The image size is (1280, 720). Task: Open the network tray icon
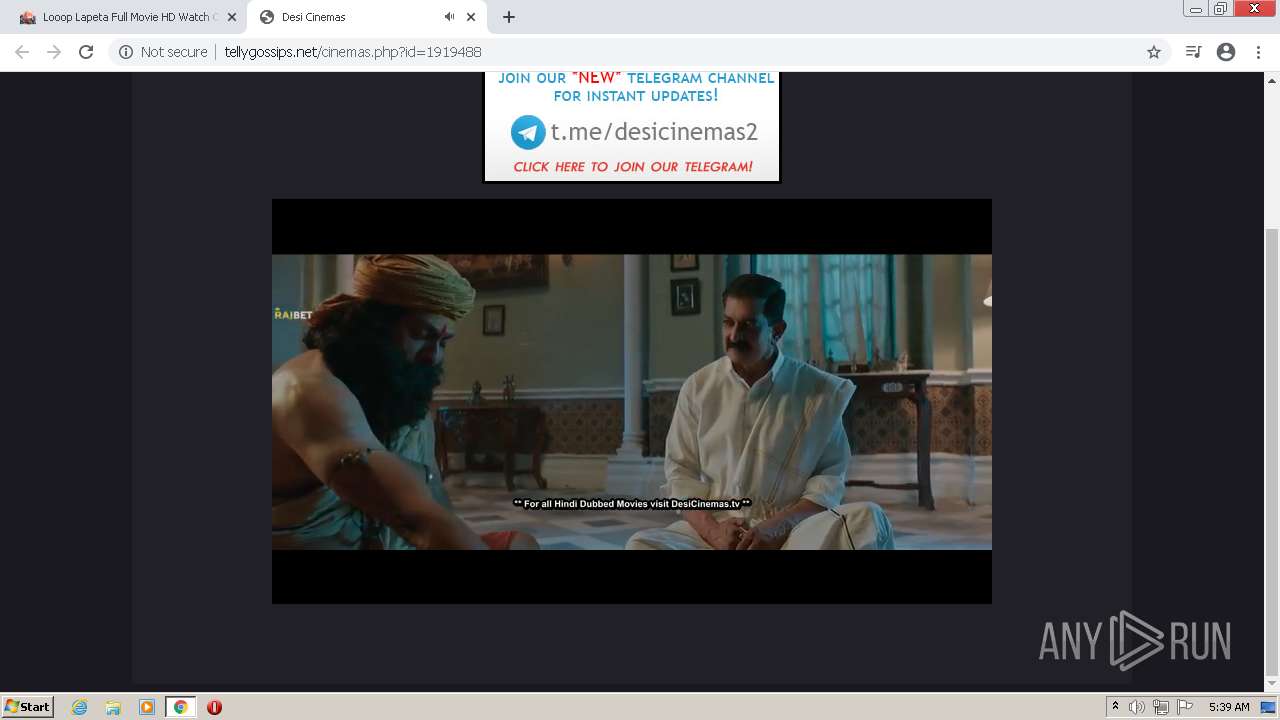[1161, 707]
